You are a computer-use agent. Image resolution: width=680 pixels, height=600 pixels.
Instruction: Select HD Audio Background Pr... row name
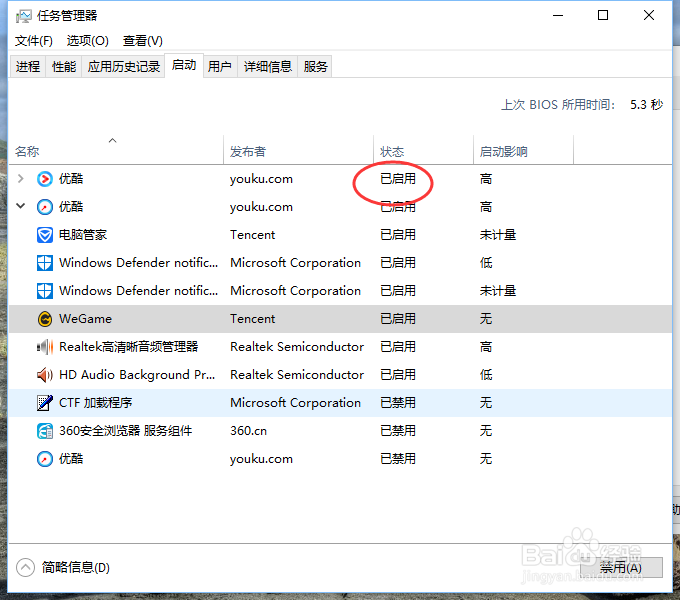pos(137,375)
